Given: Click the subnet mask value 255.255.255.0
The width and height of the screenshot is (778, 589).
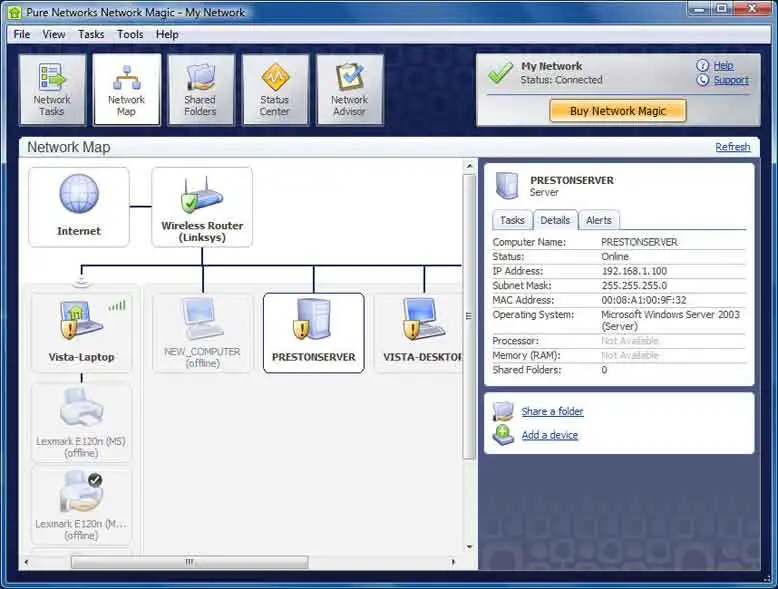Looking at the screenshot, I should [x=634, y=285].
